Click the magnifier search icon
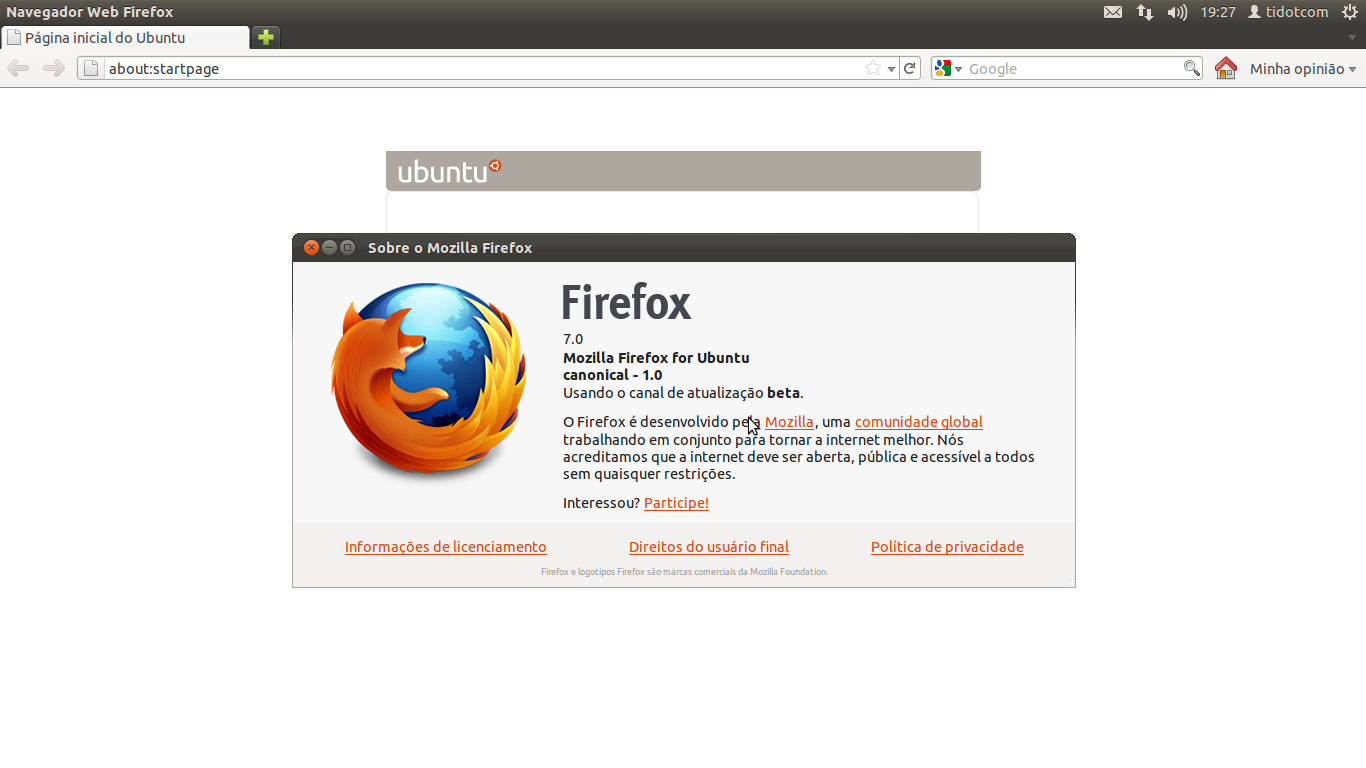 point(1191,68)
